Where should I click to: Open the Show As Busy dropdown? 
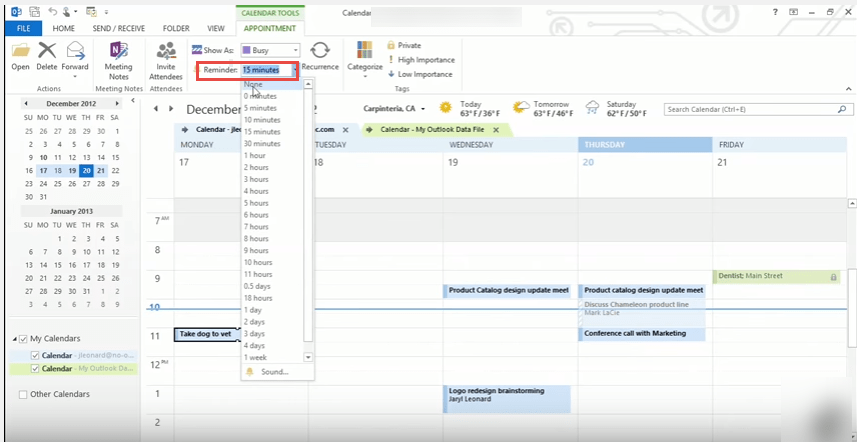pos(296,50)
